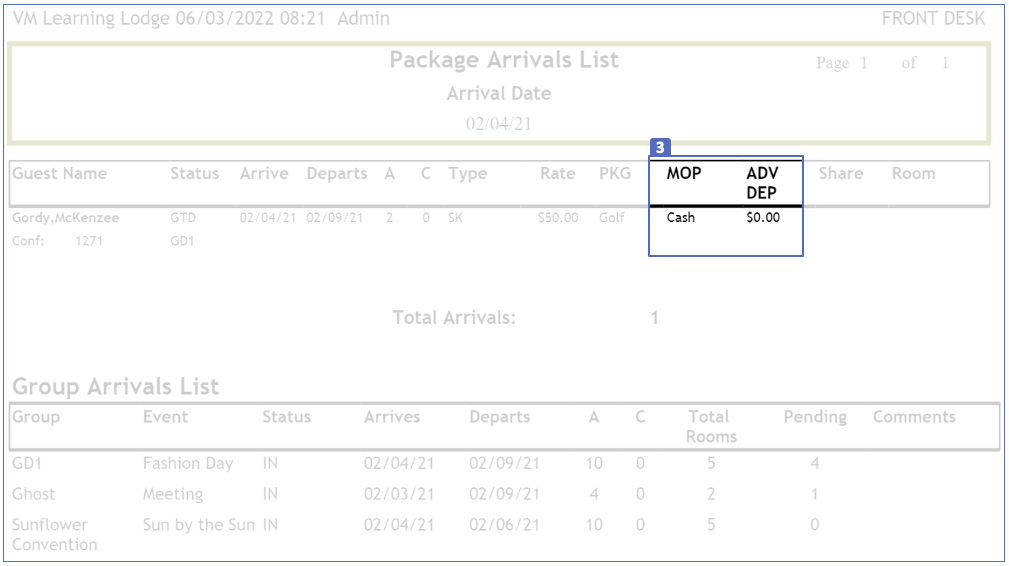Click the FRONT DESK label

point(933,18)
